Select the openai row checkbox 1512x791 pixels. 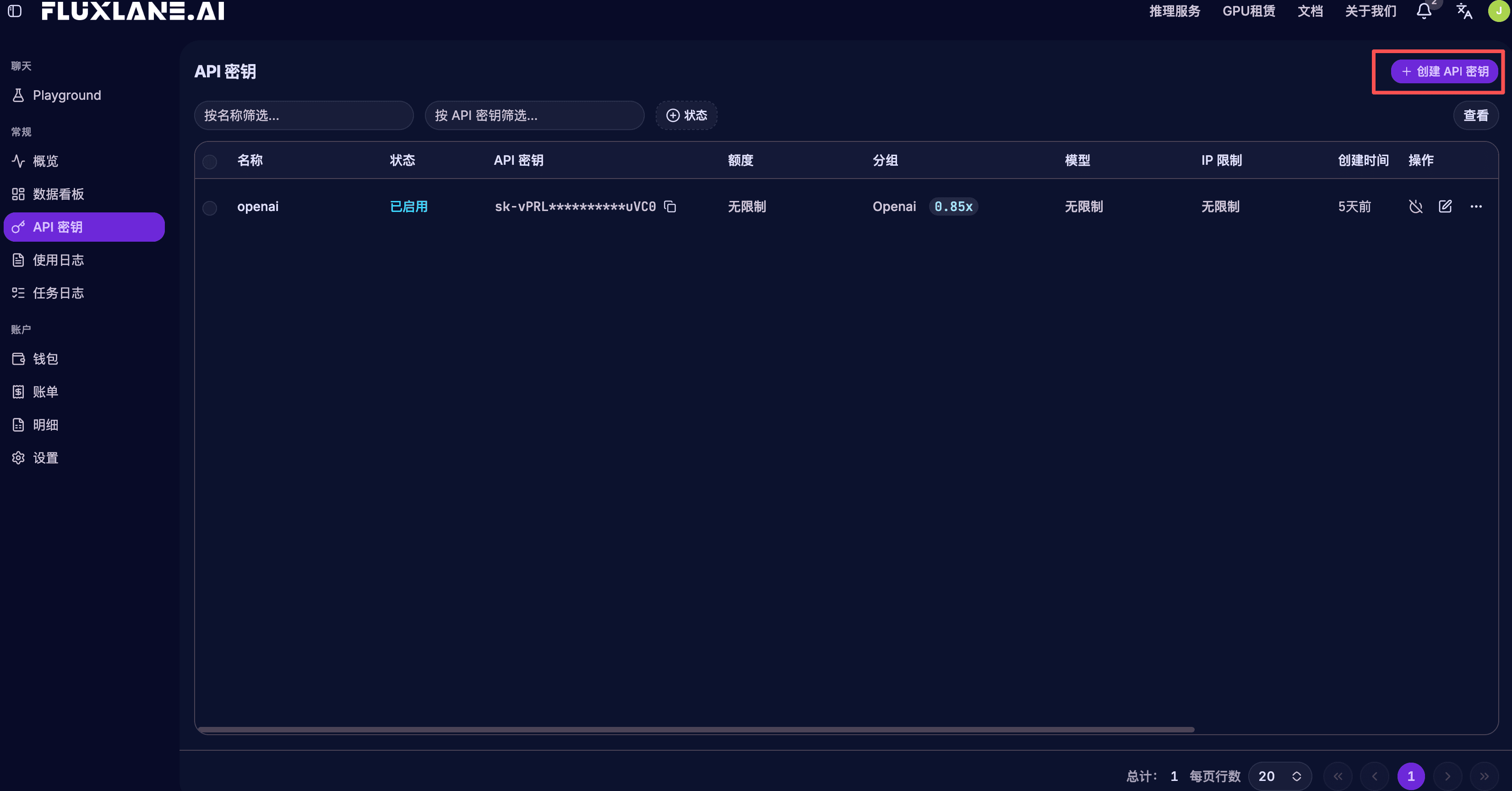pos(210,208)
